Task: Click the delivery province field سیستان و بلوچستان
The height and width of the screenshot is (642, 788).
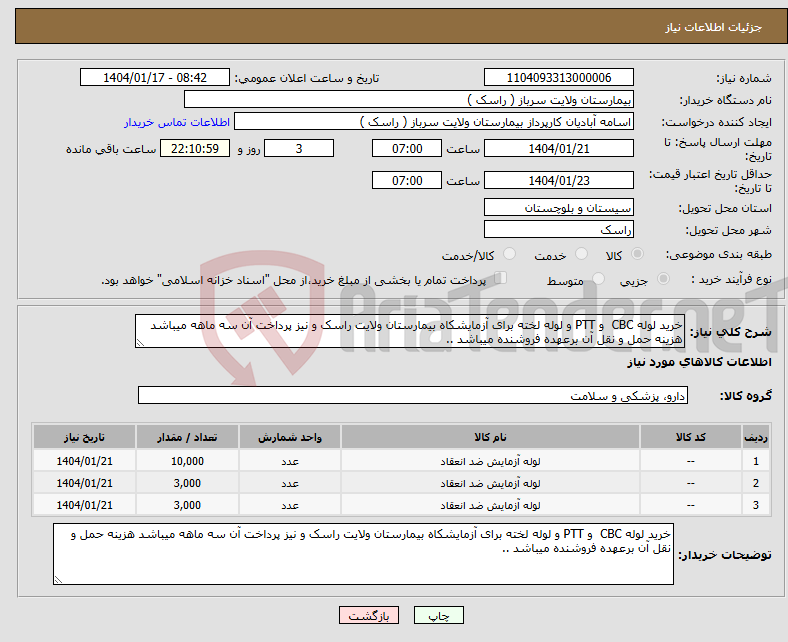Action: [x=558, y=207]
